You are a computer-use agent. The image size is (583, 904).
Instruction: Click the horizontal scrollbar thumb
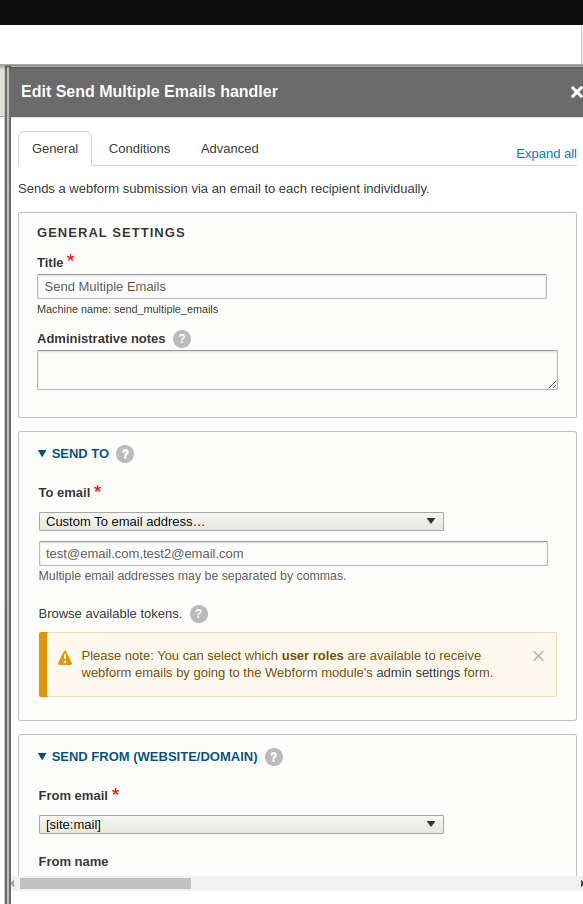tap(105, 883)
